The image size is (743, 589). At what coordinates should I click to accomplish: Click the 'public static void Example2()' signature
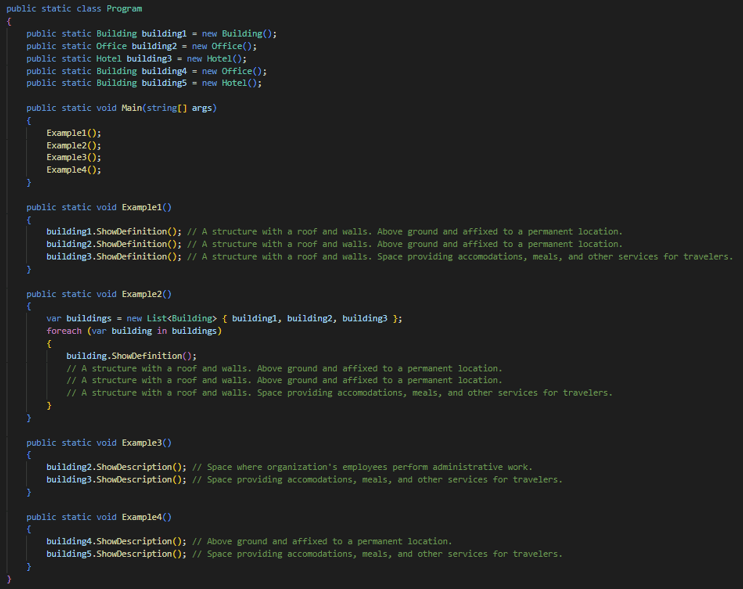click(x=99, y=294)
